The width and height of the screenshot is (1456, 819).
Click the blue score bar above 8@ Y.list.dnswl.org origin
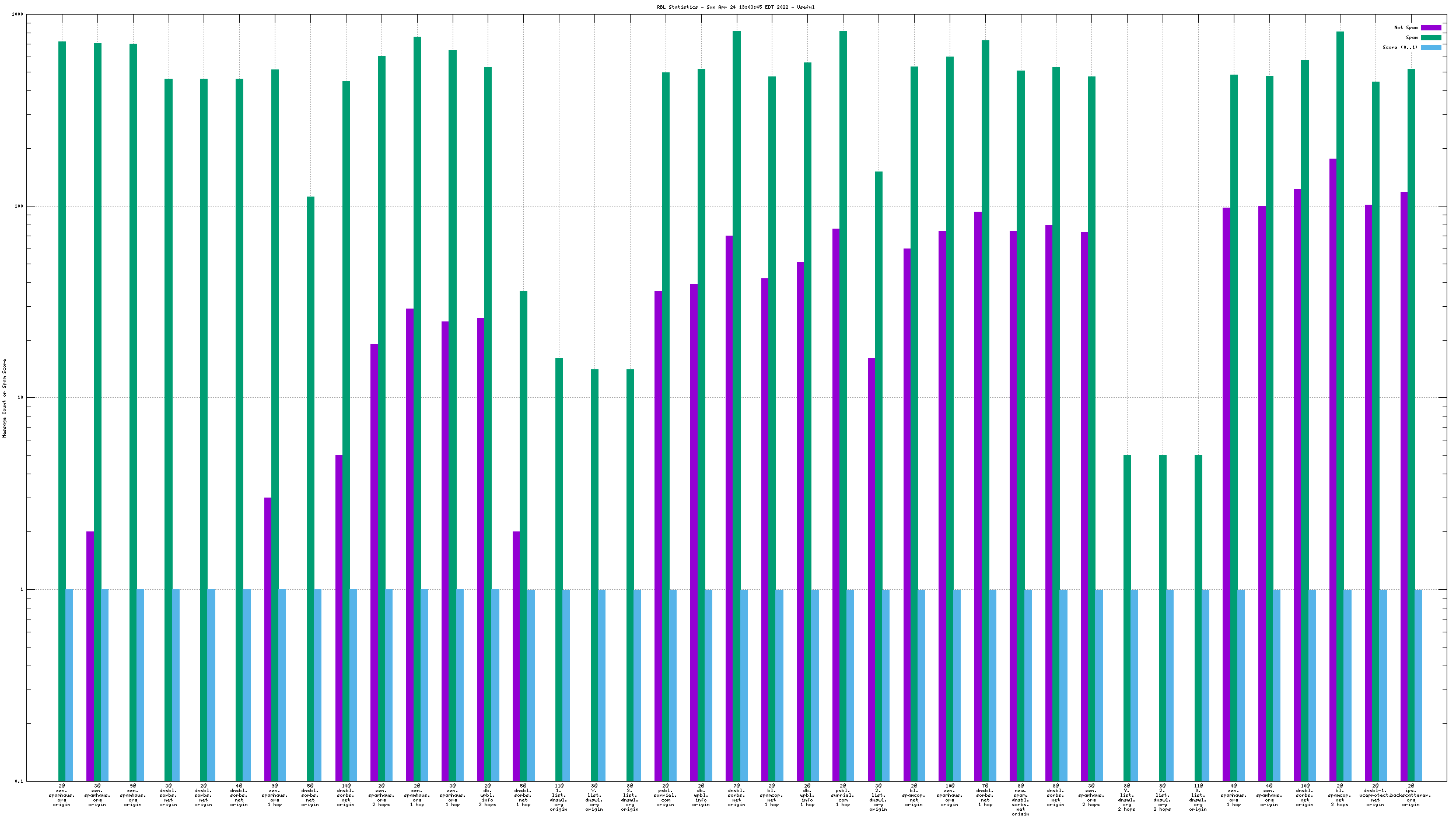(601, 685)
